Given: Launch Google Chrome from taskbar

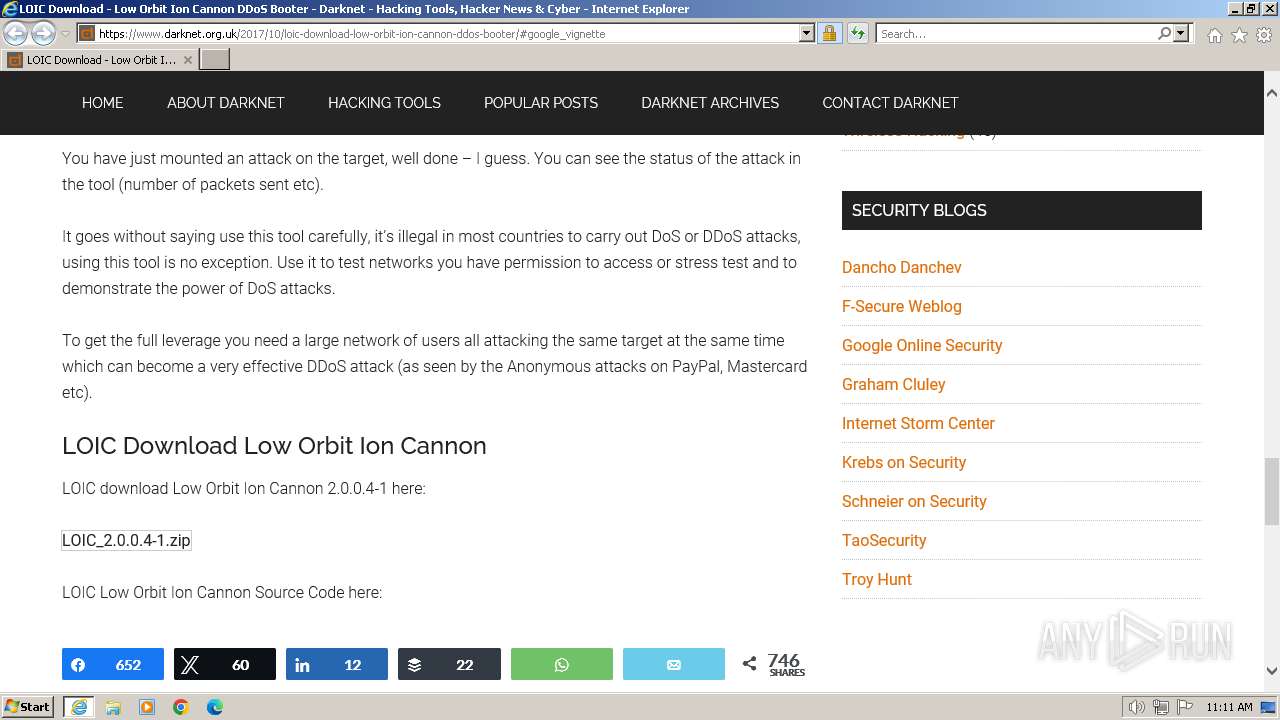Looking at the screenshot, I should click(181, 707).
